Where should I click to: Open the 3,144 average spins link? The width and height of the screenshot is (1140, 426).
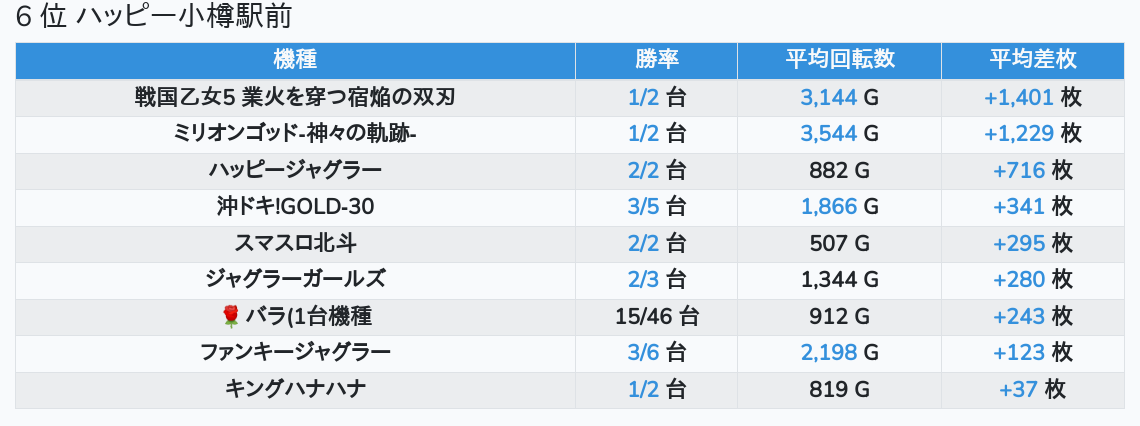click(829, 97)
